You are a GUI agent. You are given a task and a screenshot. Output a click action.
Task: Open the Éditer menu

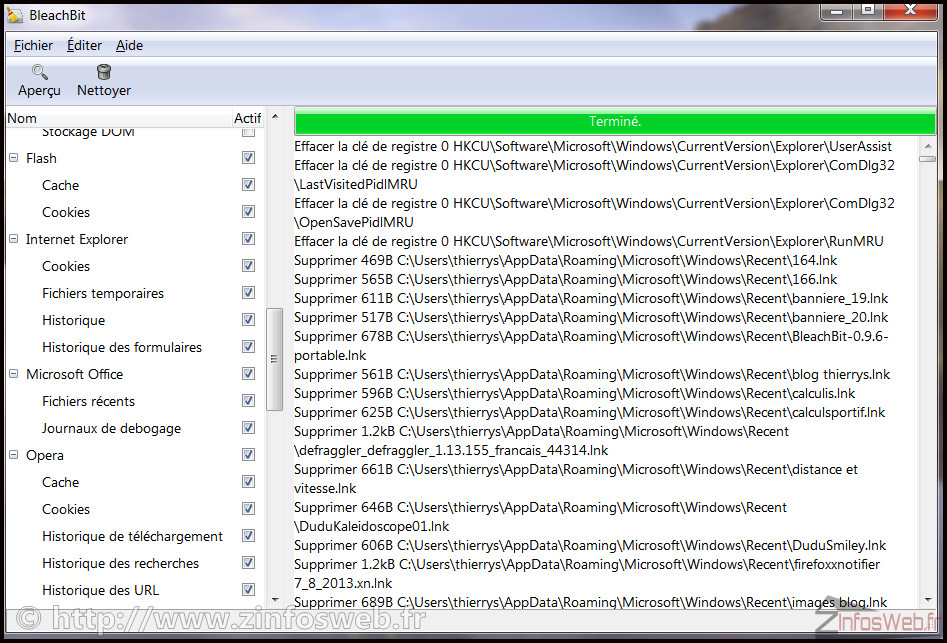click(84, 45)
